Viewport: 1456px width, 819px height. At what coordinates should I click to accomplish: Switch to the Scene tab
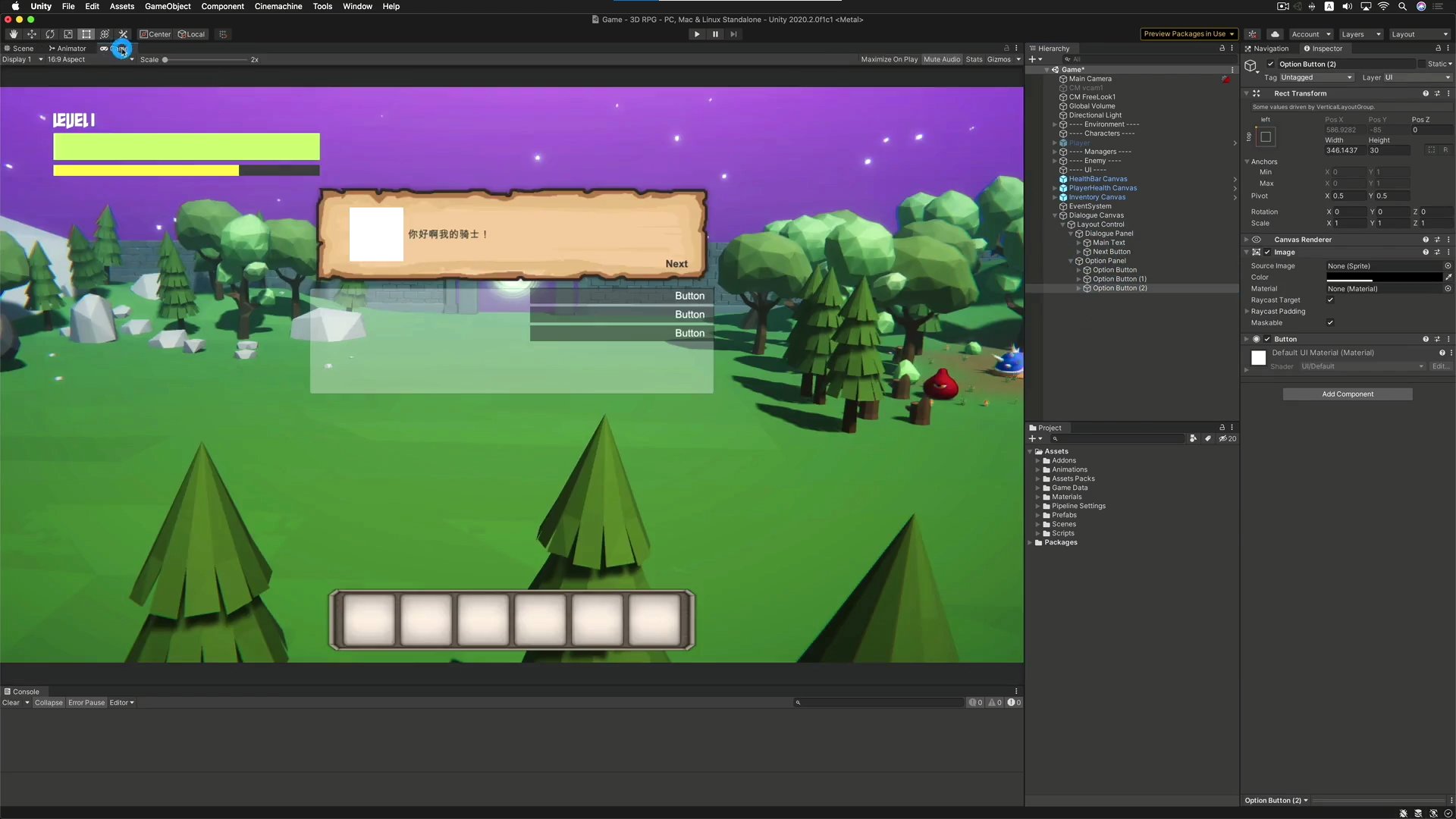[20, 49]
